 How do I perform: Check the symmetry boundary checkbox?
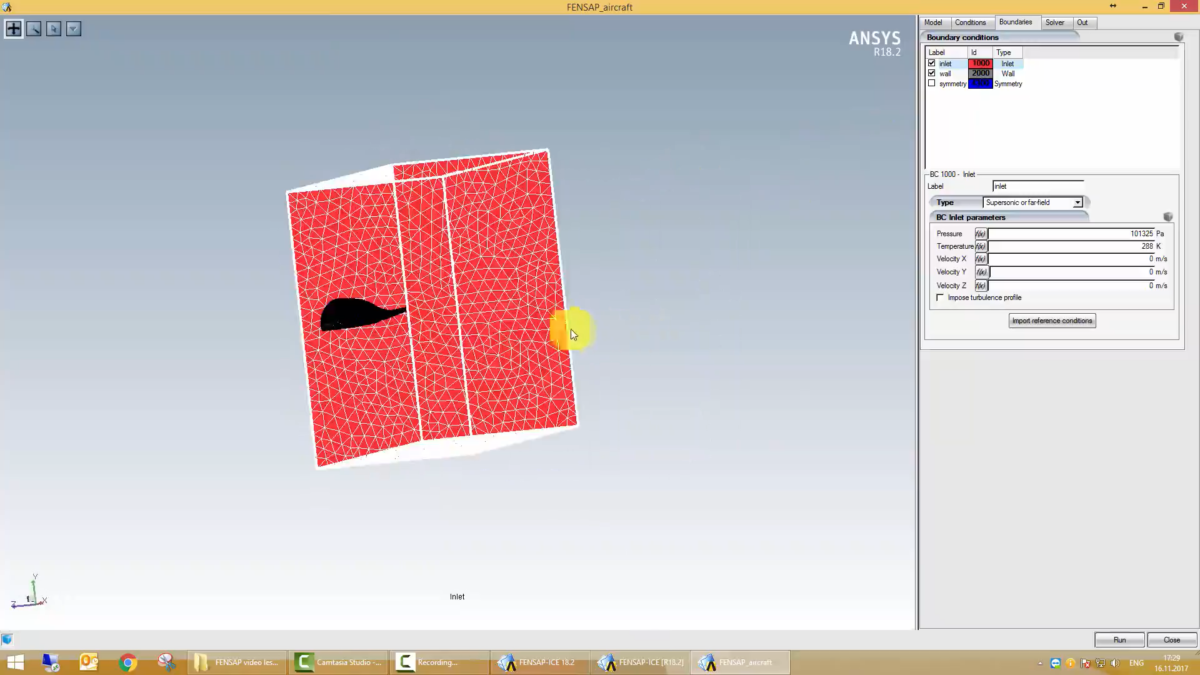pos(932,83)
